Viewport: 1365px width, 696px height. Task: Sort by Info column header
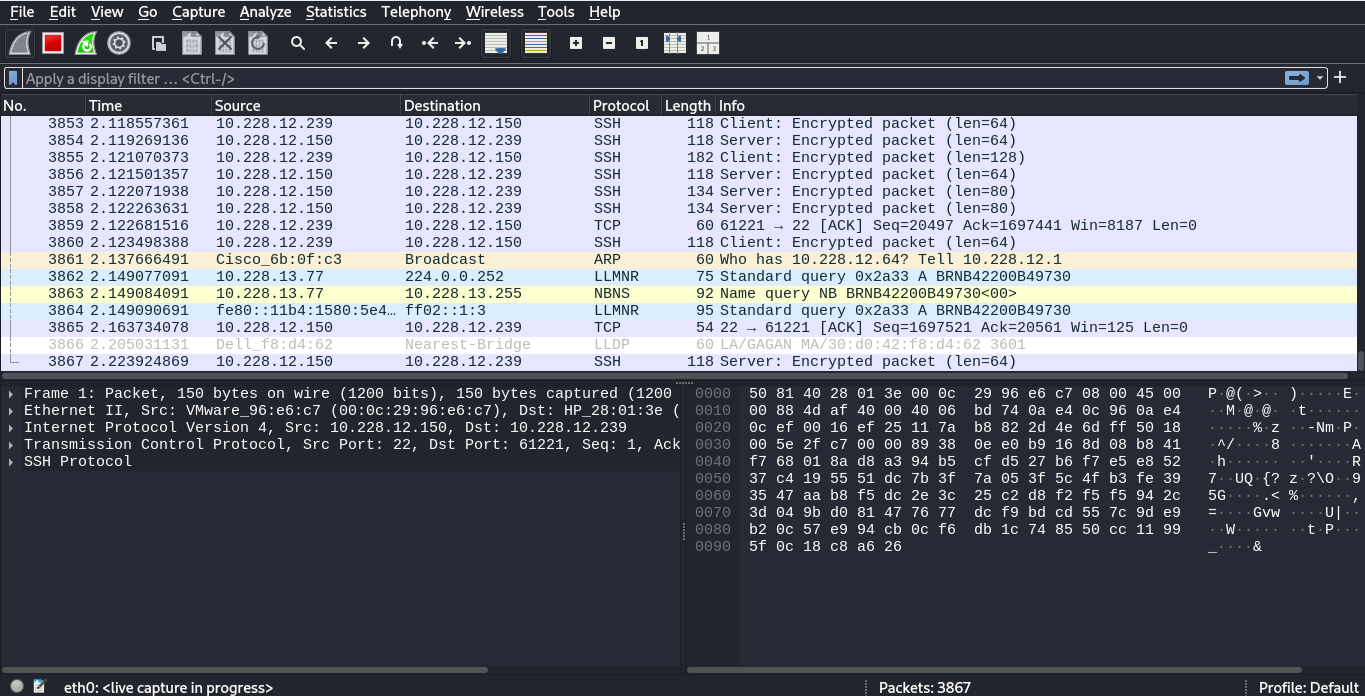(x=1036, y=105)
